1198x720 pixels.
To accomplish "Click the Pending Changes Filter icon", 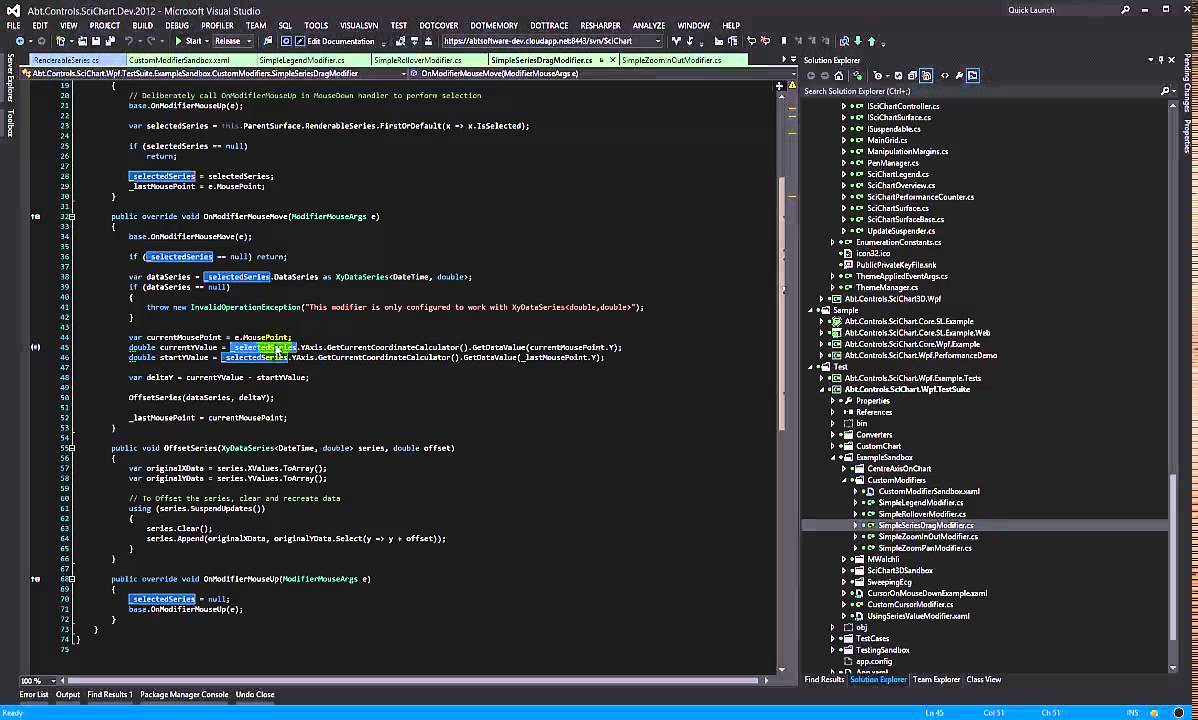I will 877,76.
